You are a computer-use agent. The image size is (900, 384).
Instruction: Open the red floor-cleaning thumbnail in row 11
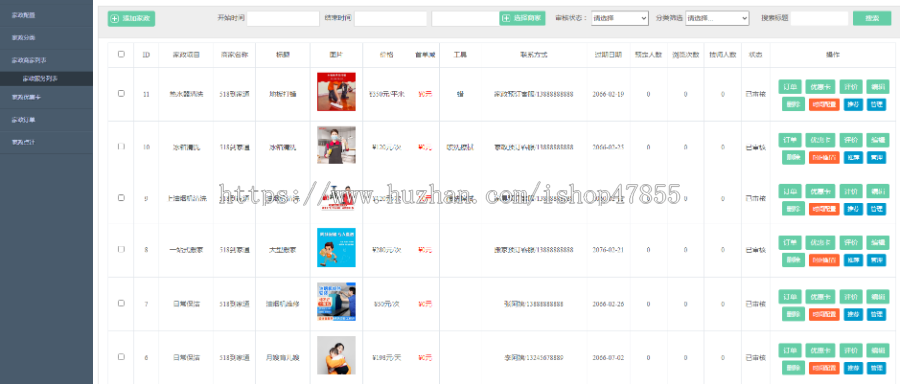pyautogui.click(x=336, y=92)
